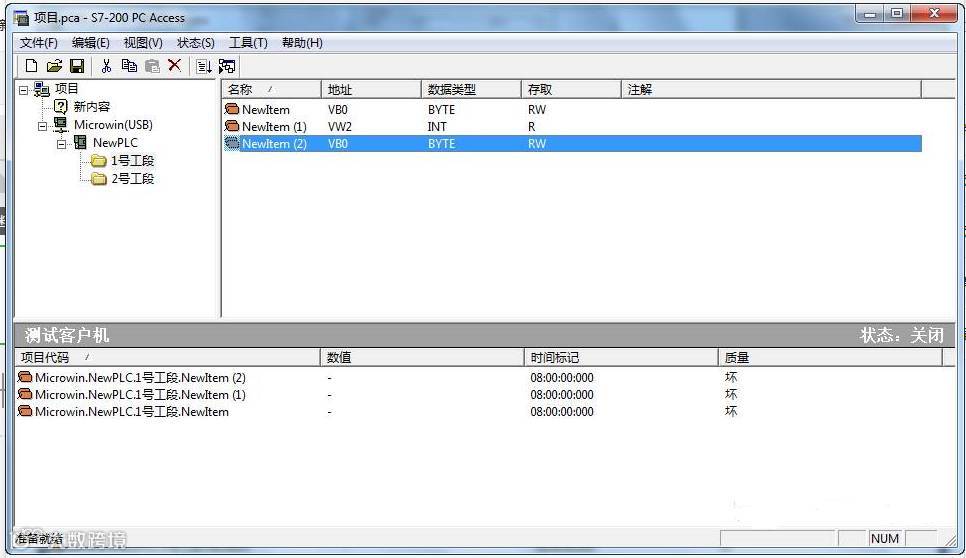
Task: Click the R access cell of NewItem (1)
Action: point(532,127)
